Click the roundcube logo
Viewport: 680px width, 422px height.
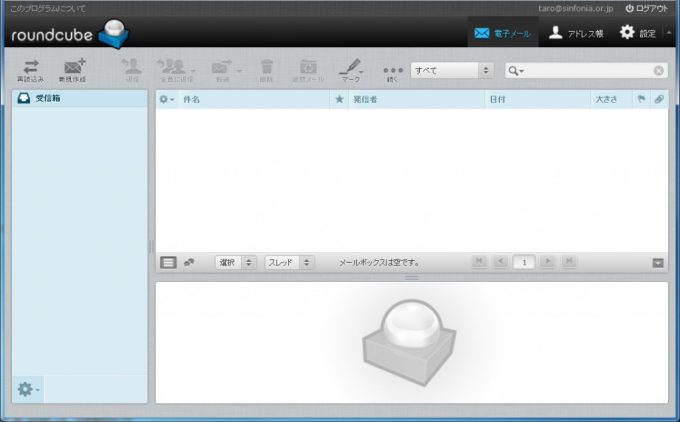pyautogui.click(x=70, y=34)
